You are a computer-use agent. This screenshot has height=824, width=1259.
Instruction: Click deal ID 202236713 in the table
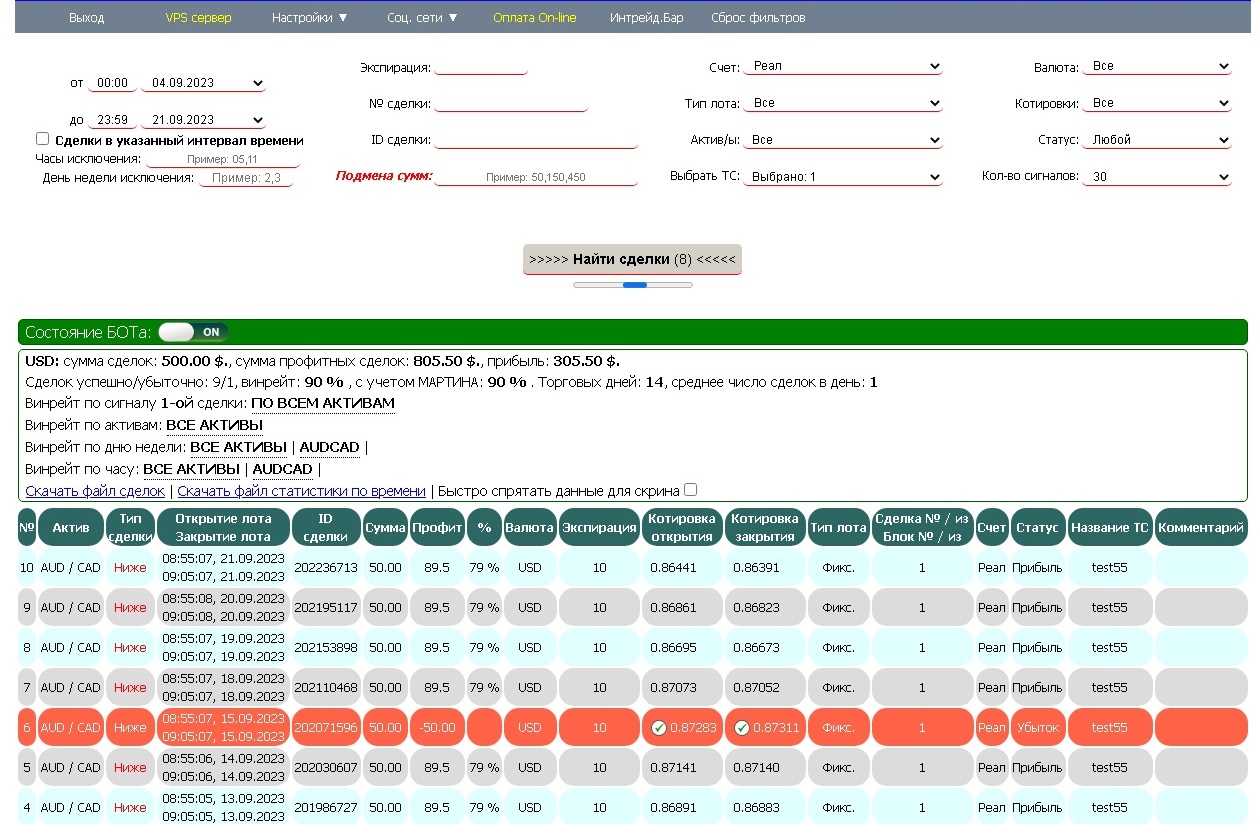coord(325,567)
